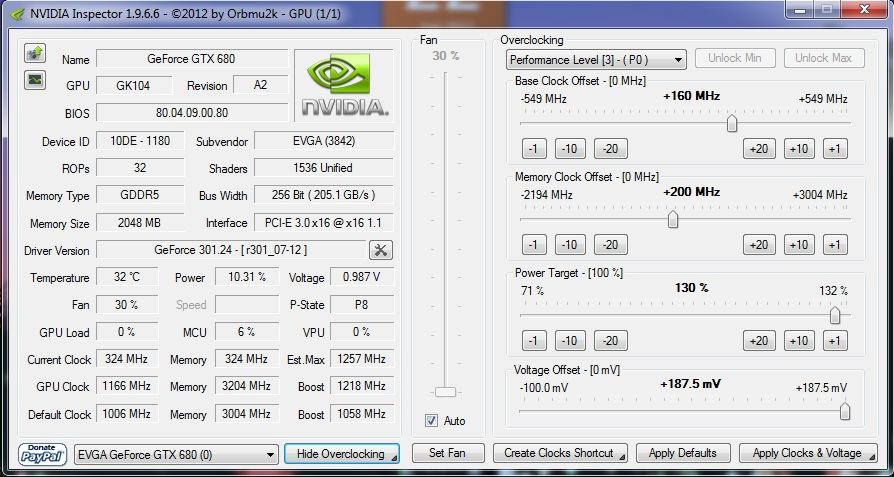Screen dimensions: 894x477
Task: Decrease Power Target by 10
Action: [570, 341]
